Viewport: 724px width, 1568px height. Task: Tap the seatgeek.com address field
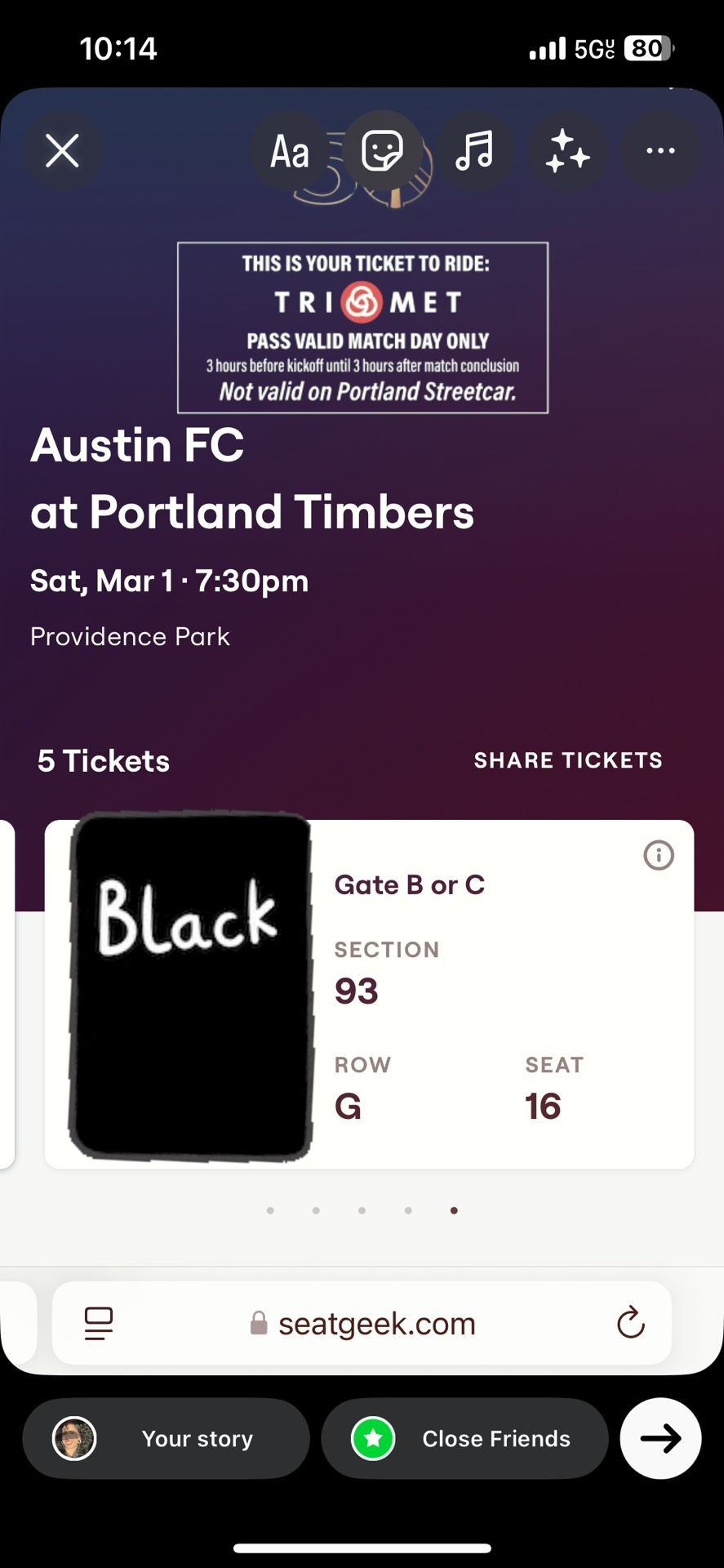tap(362, 1323)
